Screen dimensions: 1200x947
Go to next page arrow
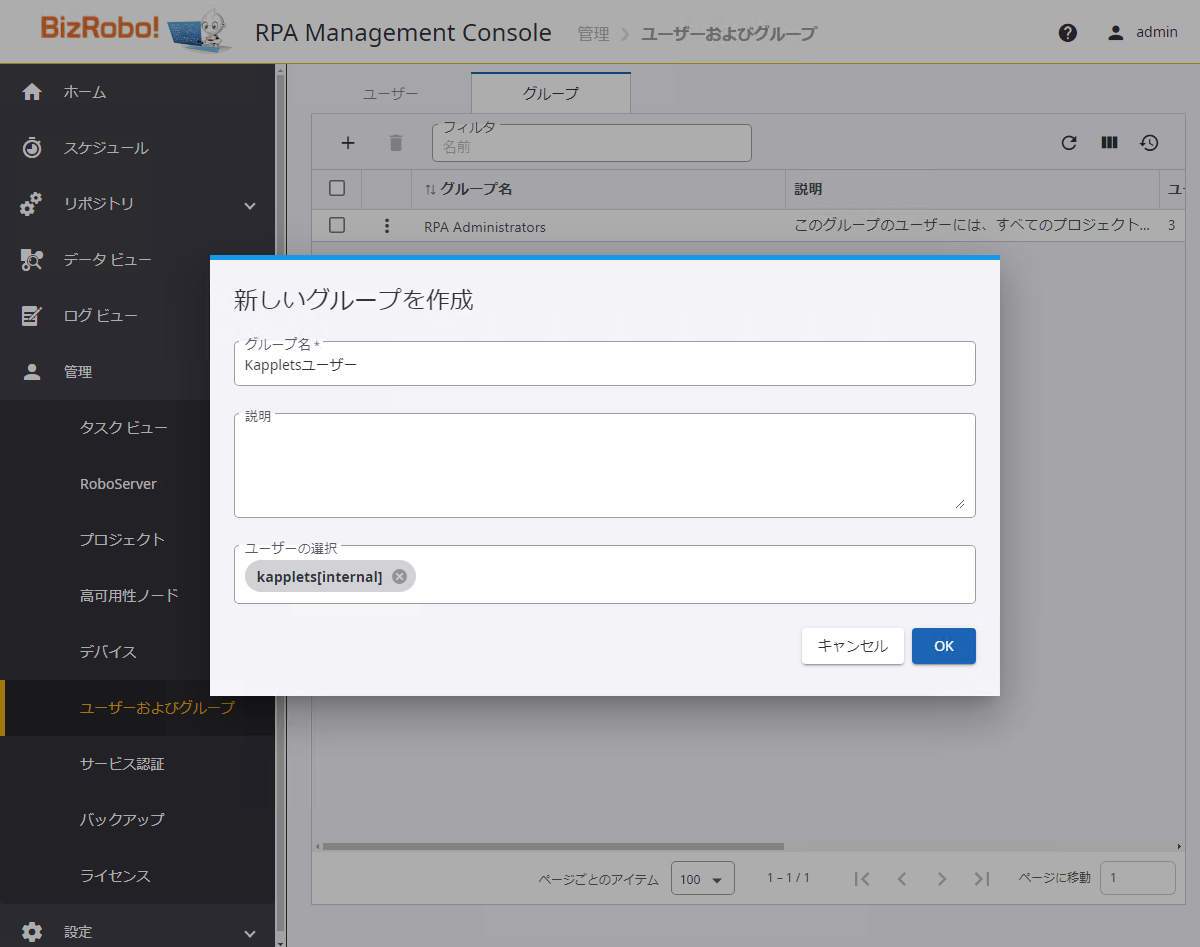tap(942, 879)
